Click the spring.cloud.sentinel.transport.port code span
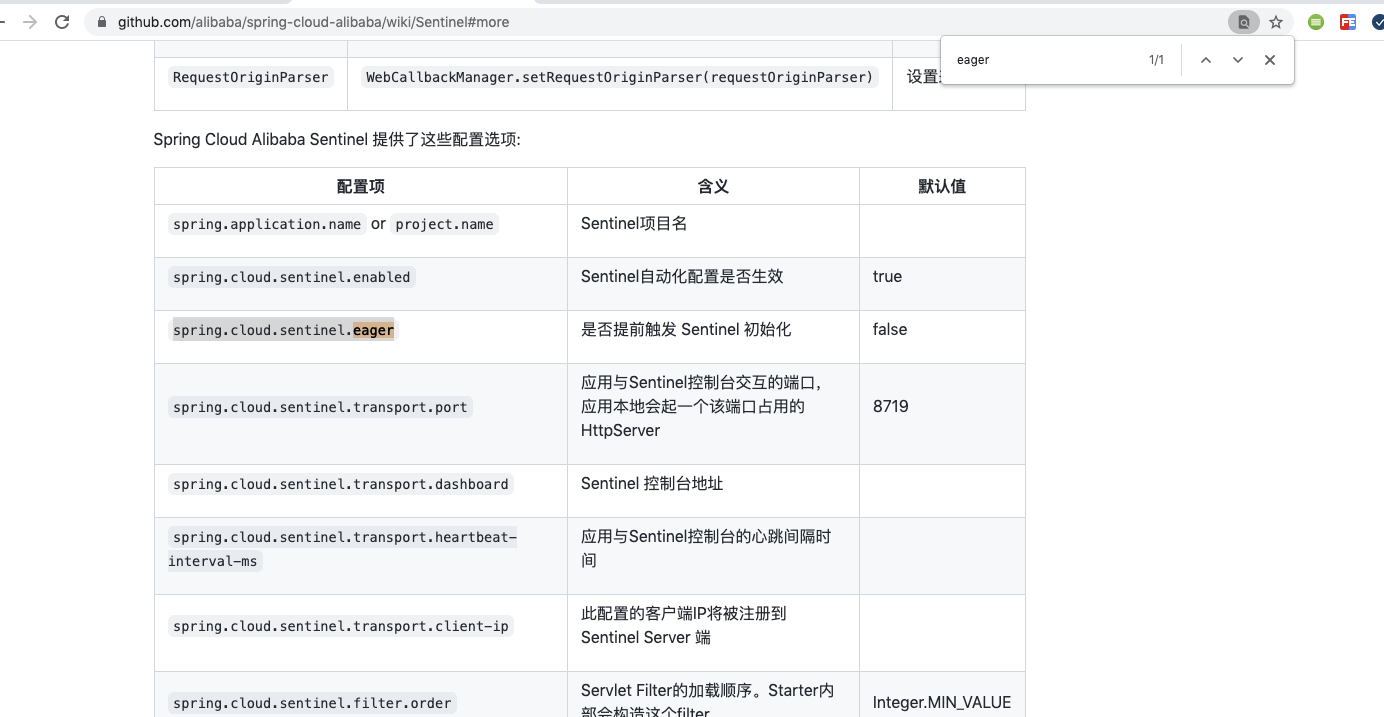Image resolution: width=1384 pixels, height=717 pixels. (319, 407)
